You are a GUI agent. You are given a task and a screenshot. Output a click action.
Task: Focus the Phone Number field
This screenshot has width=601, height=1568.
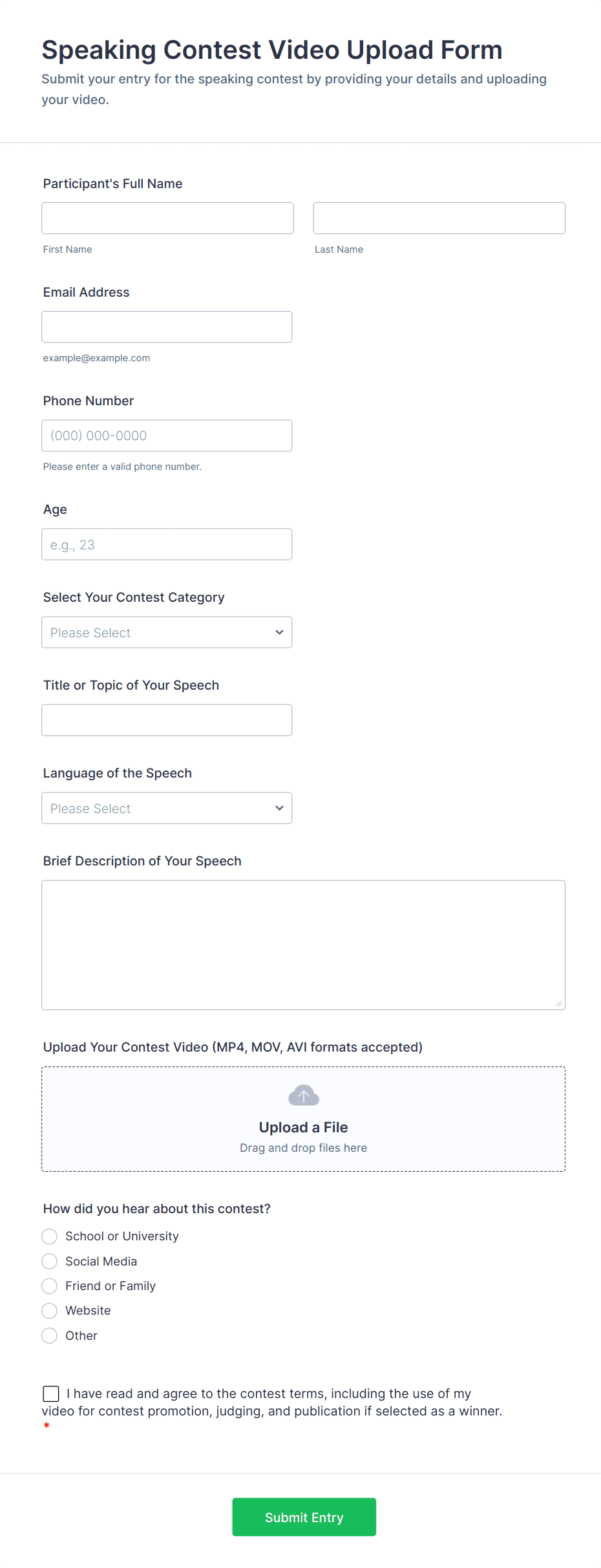pos(166,436)
